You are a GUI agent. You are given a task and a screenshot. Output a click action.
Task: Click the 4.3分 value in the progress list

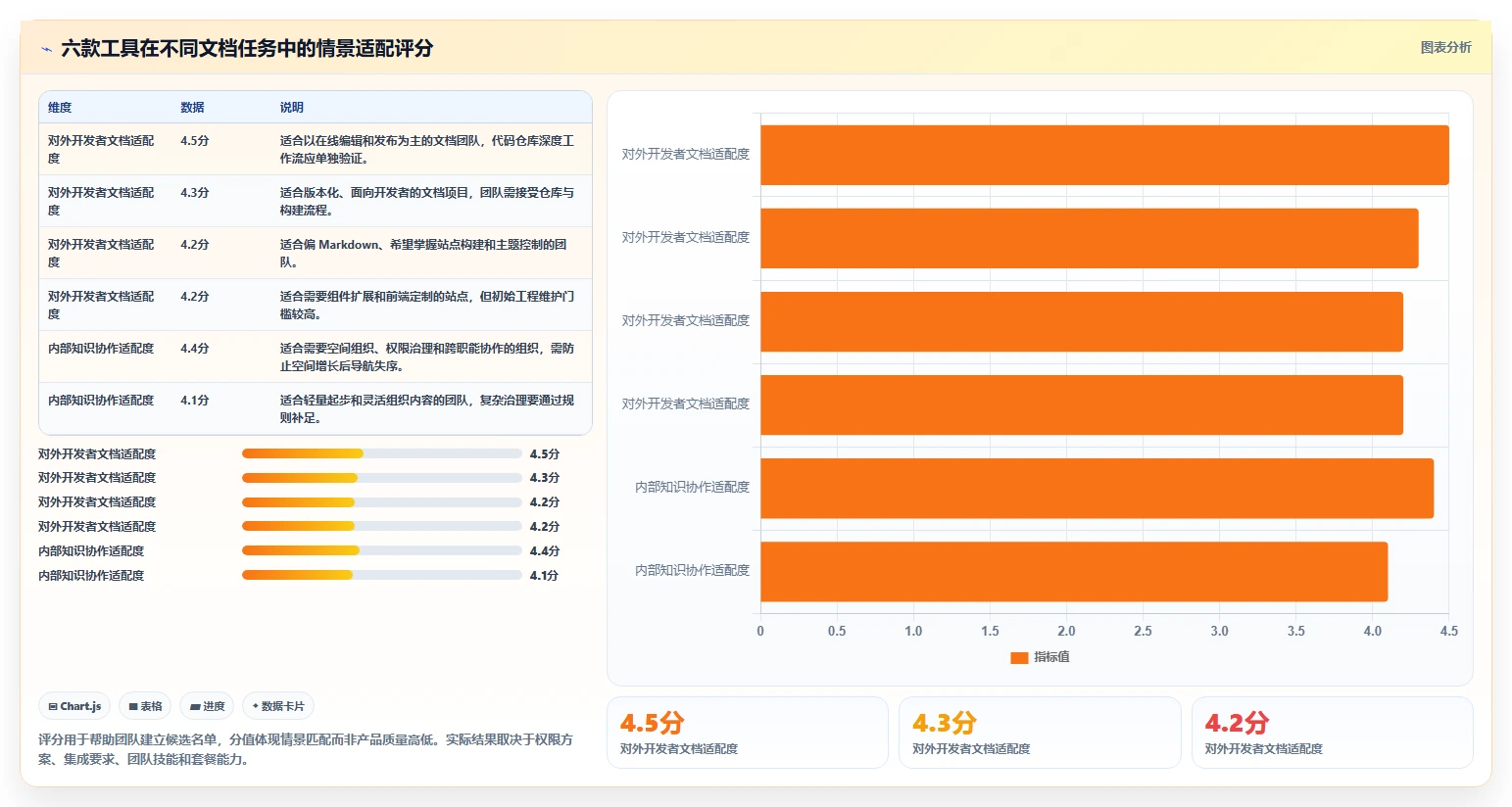coord(545,478)
